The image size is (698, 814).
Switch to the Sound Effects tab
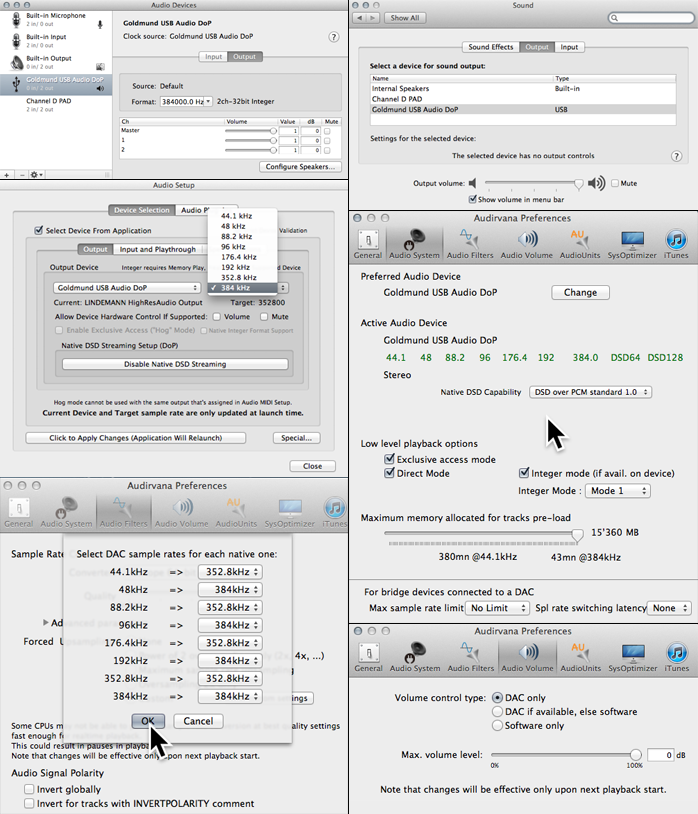491,47
